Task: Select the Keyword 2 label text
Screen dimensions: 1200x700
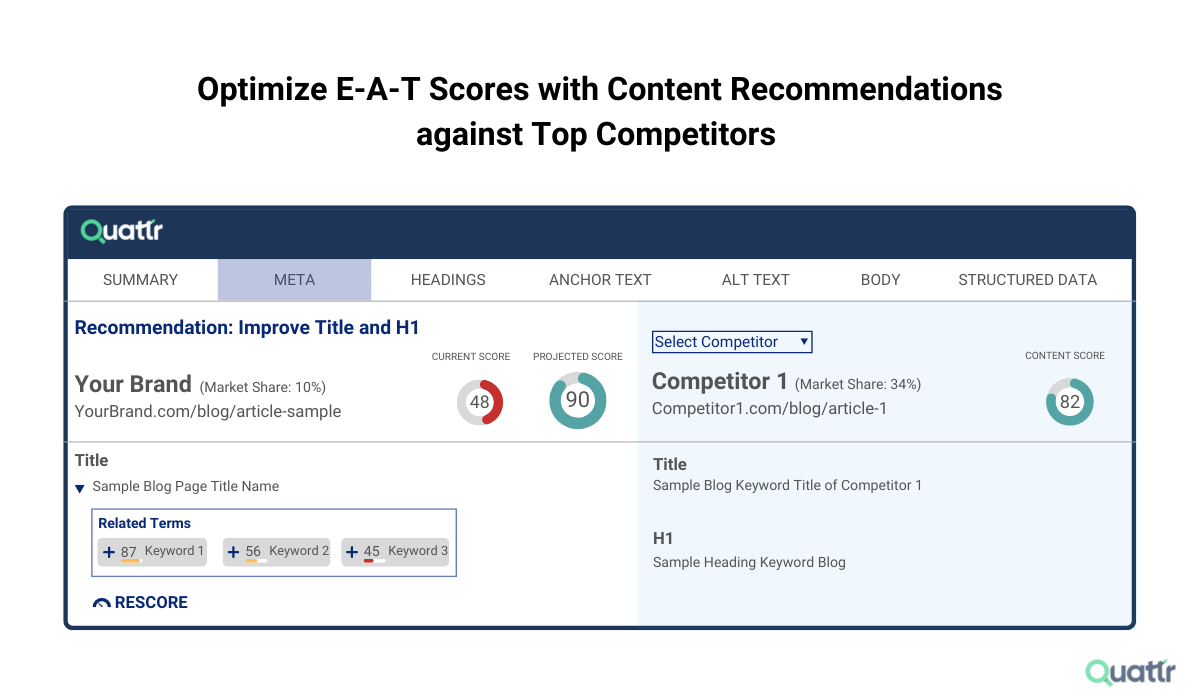Action: tap(299, 551)
